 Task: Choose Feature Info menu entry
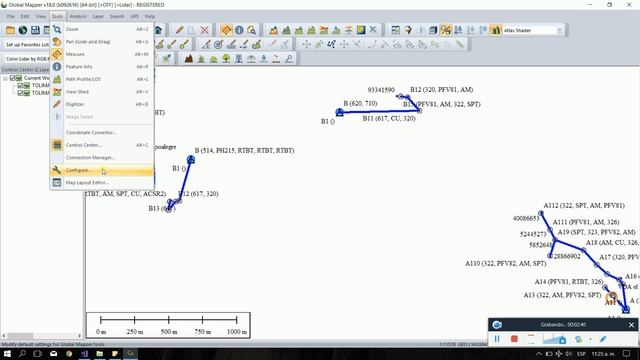coord(102,67)
